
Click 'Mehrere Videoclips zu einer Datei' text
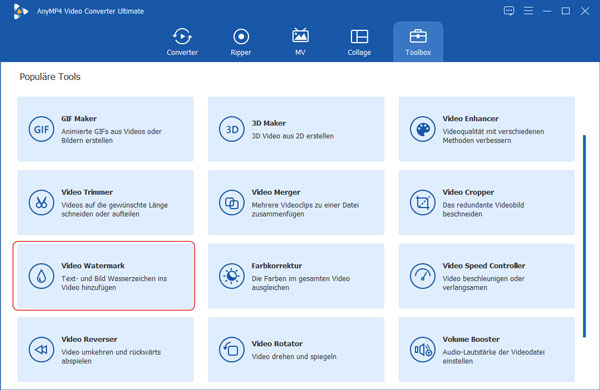pyautogui.click(x=305, y=205)
